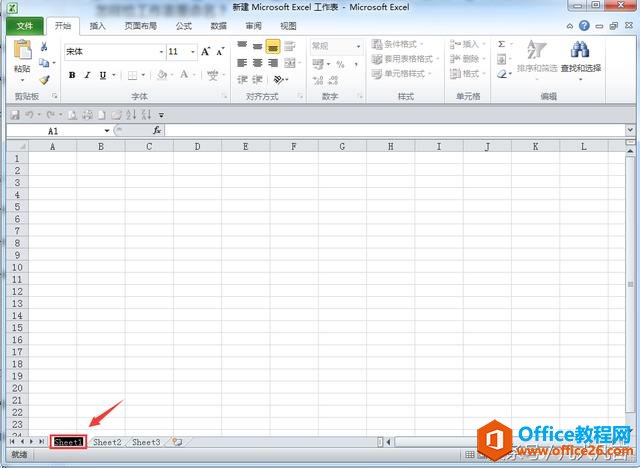Align text left
Viewport: 640px width, 468px height.
coord(242,63)
